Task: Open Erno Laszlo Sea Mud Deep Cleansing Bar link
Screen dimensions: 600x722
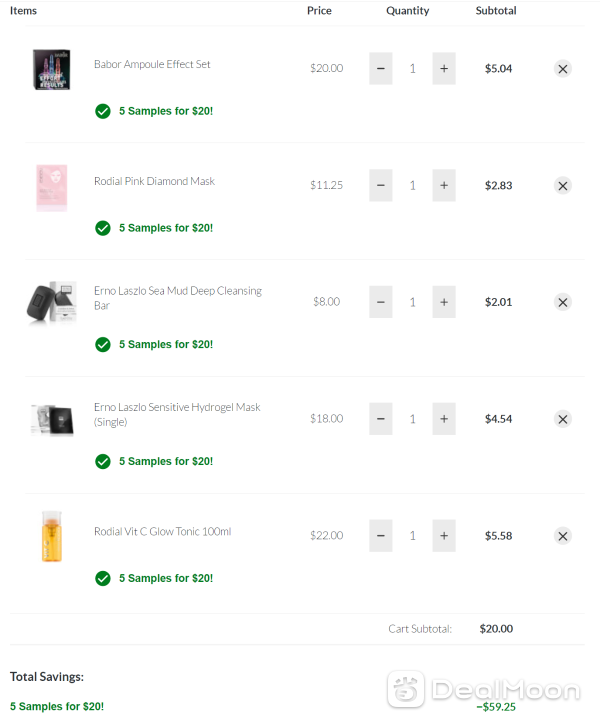Action: coord(178,298)
